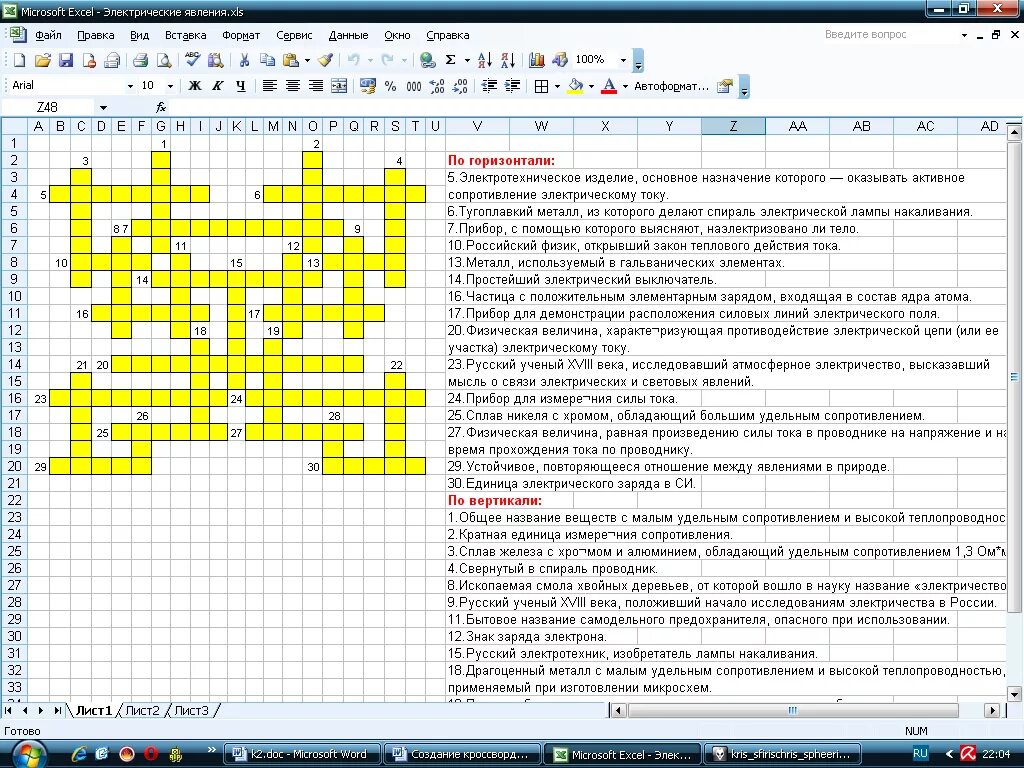Screen dimensions: 1024x768
Task: Click the horizontal scrollbar thumb
Action: click(792, 711)
